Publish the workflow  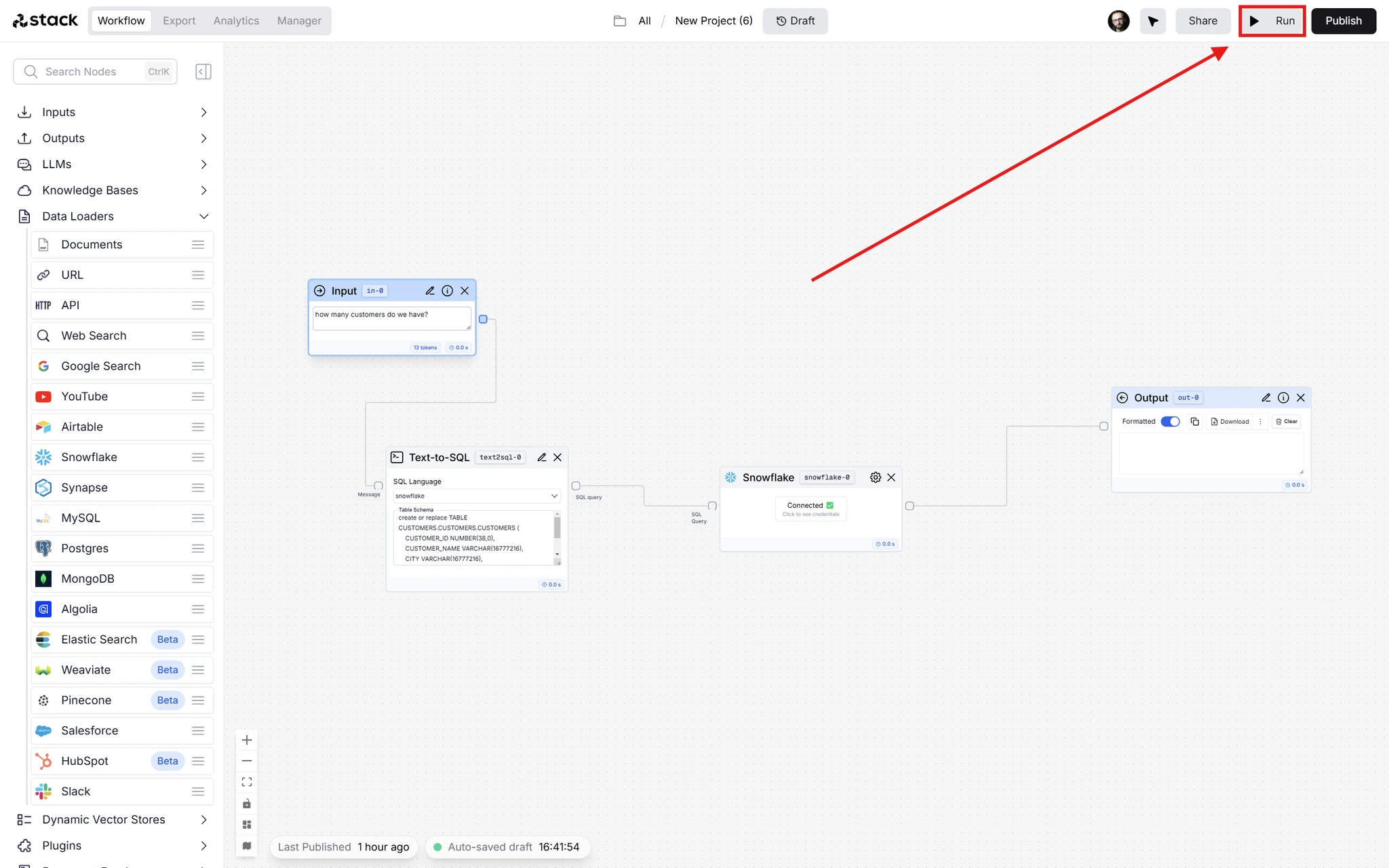[x=1344, y=21]
